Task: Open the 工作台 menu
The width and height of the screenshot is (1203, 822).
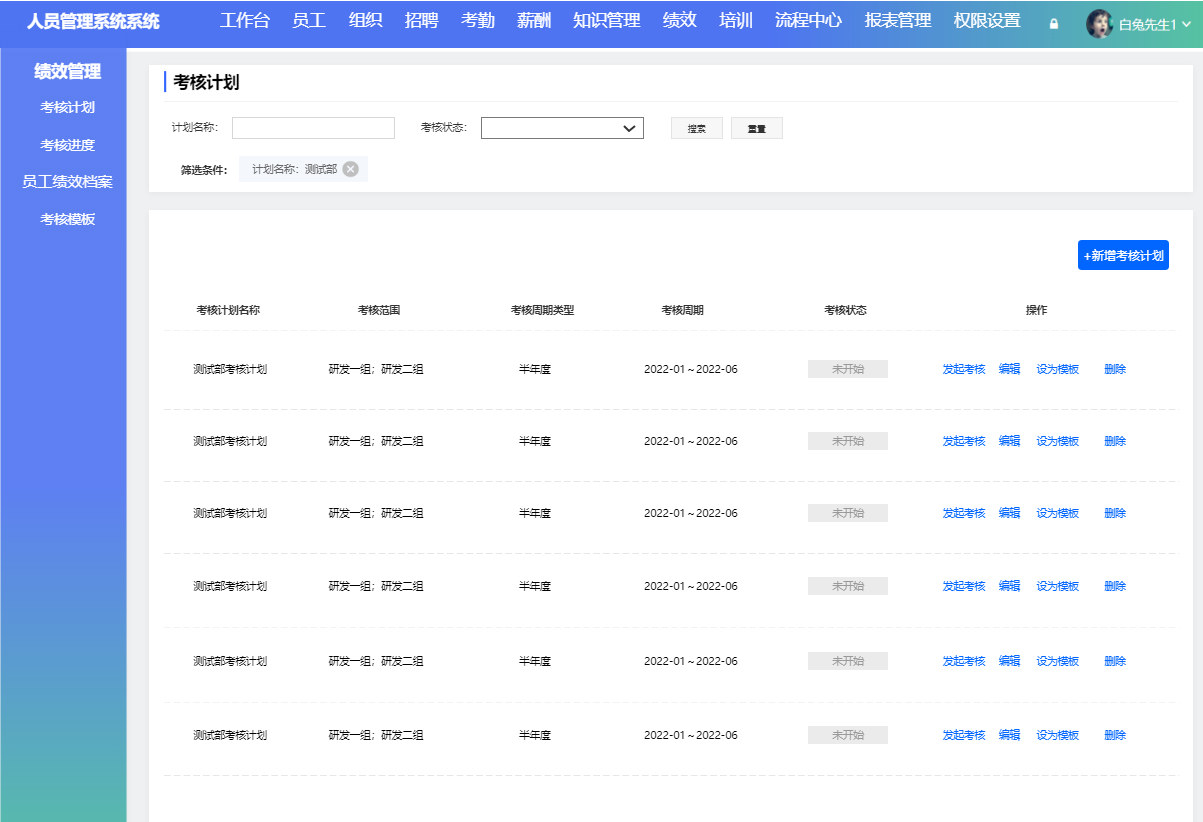Action: [x=245, y=20]
